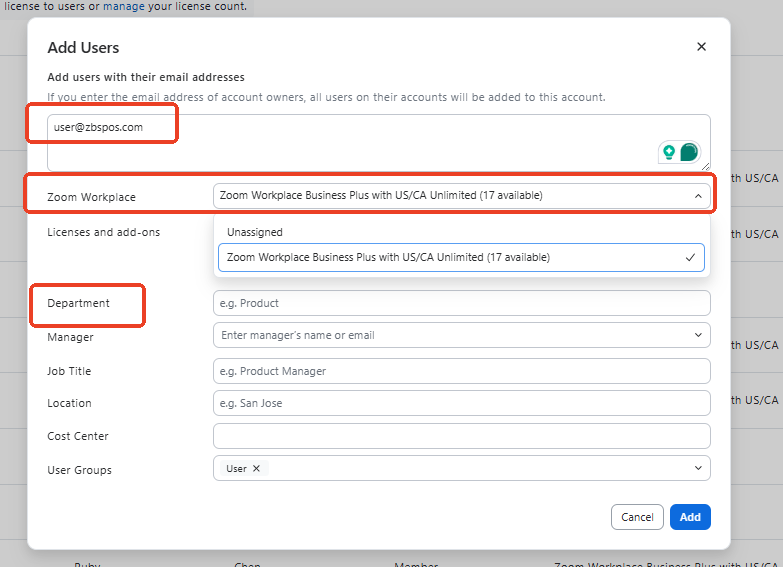Click the User Groups label
The image size is (783, 567).
click(x=79, y=470)
